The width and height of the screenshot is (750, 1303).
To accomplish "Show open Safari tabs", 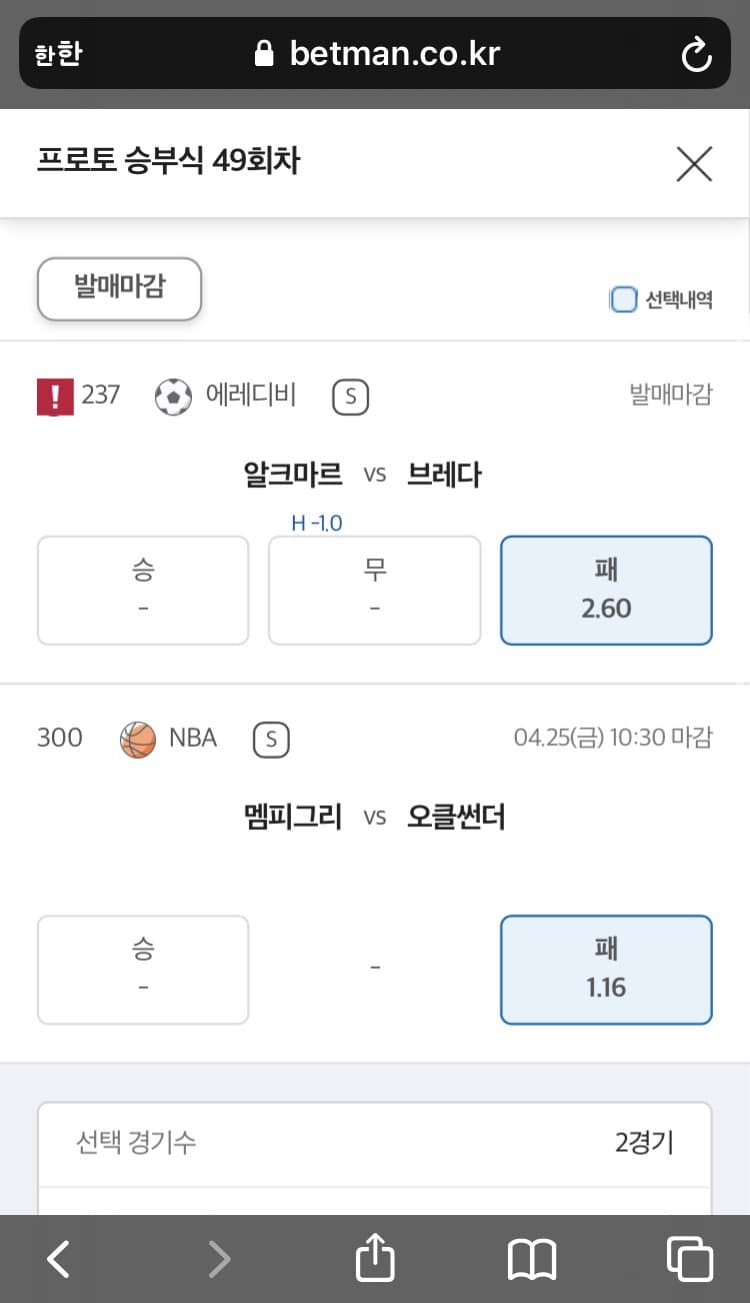I will pyautogui.click(x=689, y=1258).
